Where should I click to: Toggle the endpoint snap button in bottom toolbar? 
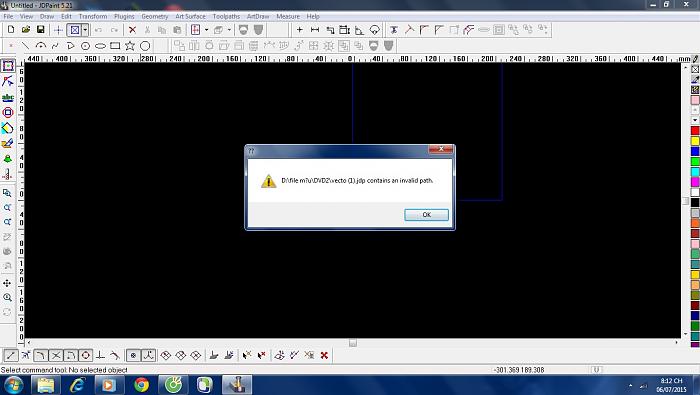pos(11,355)
